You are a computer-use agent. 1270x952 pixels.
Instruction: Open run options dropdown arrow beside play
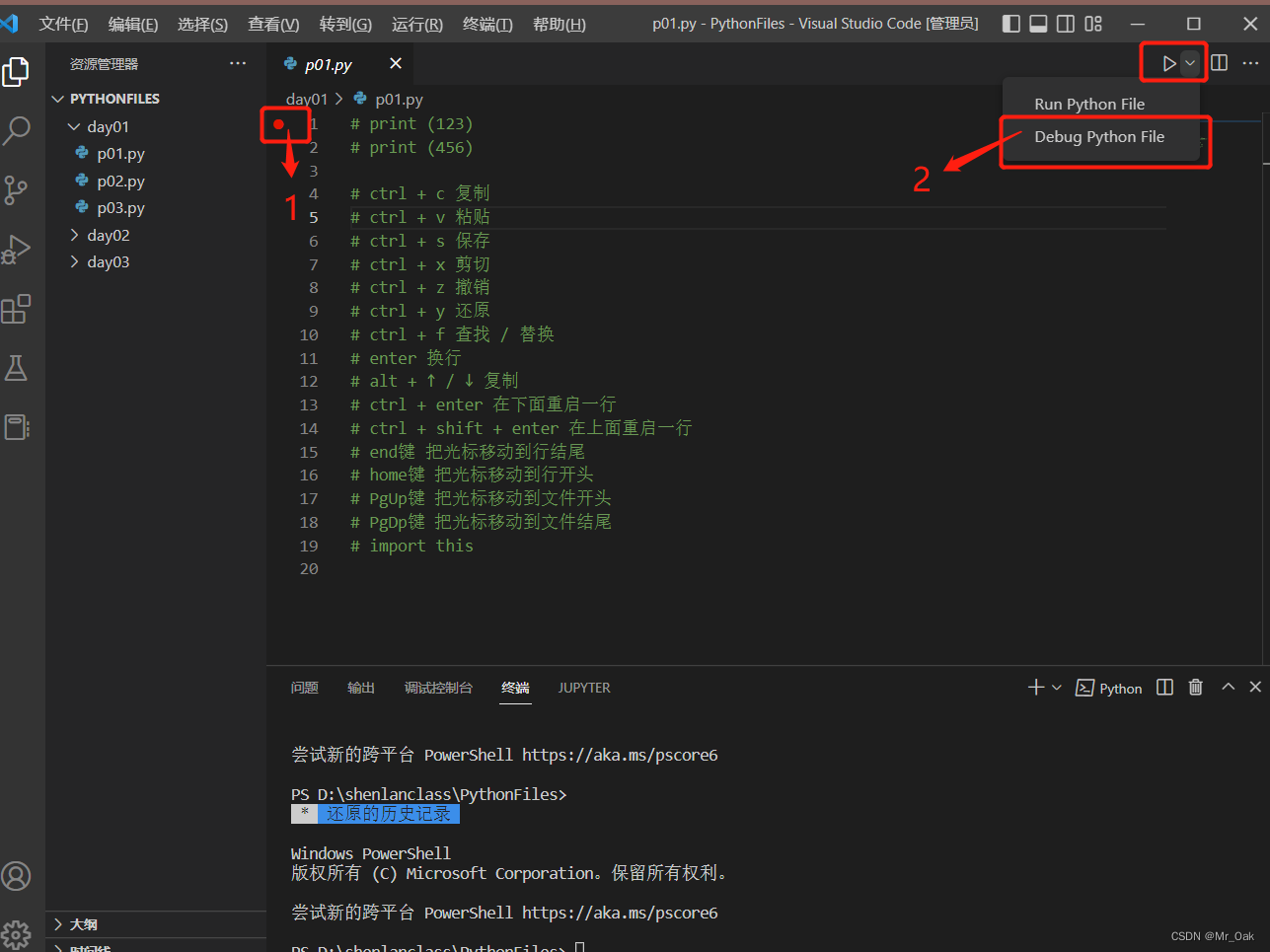pyautogui.click(x=1190, y=63)
